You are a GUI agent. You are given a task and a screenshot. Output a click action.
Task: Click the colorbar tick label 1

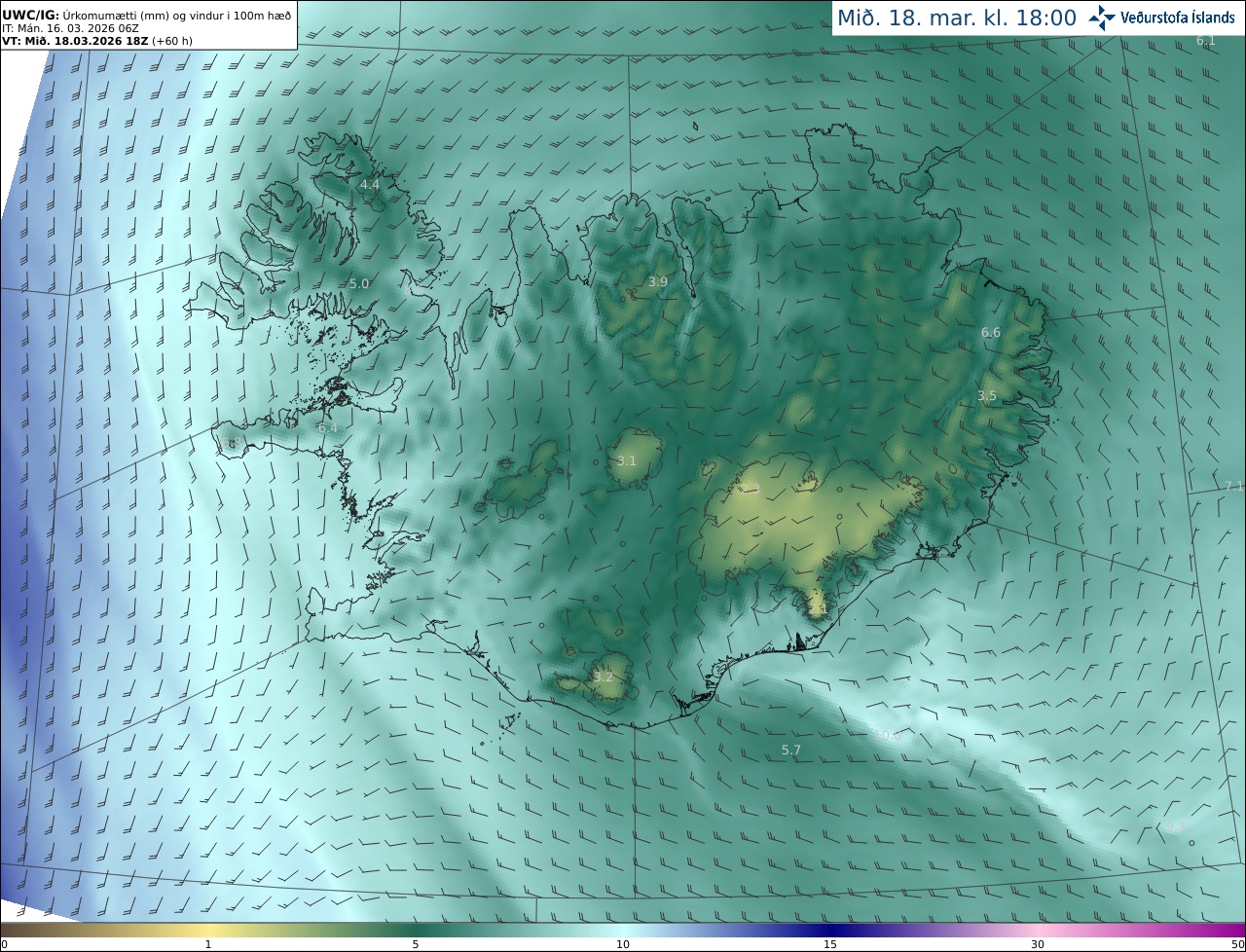[208, 944]
